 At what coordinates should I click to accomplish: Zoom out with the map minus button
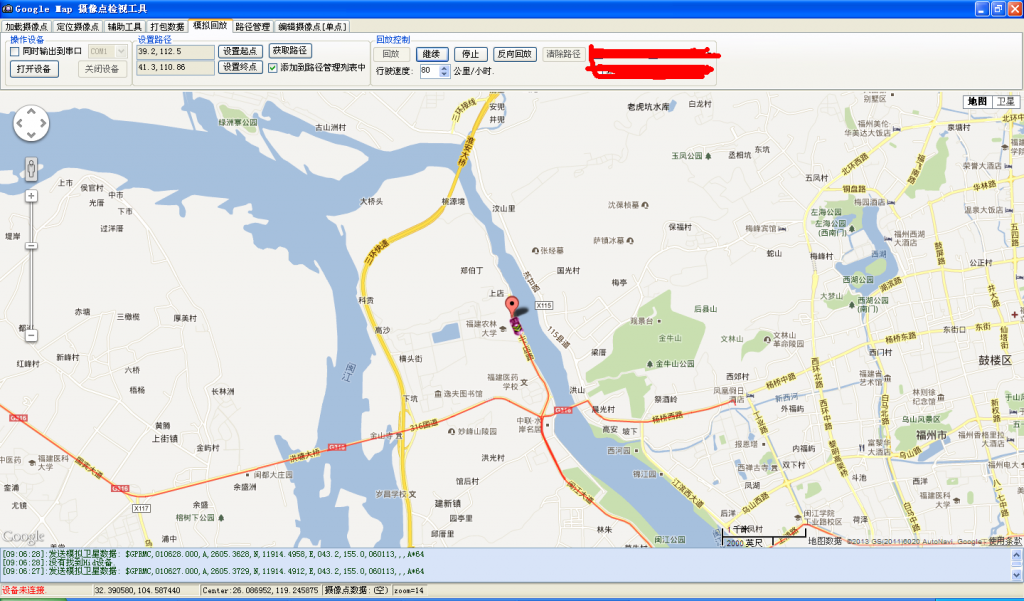click(31, 336)
